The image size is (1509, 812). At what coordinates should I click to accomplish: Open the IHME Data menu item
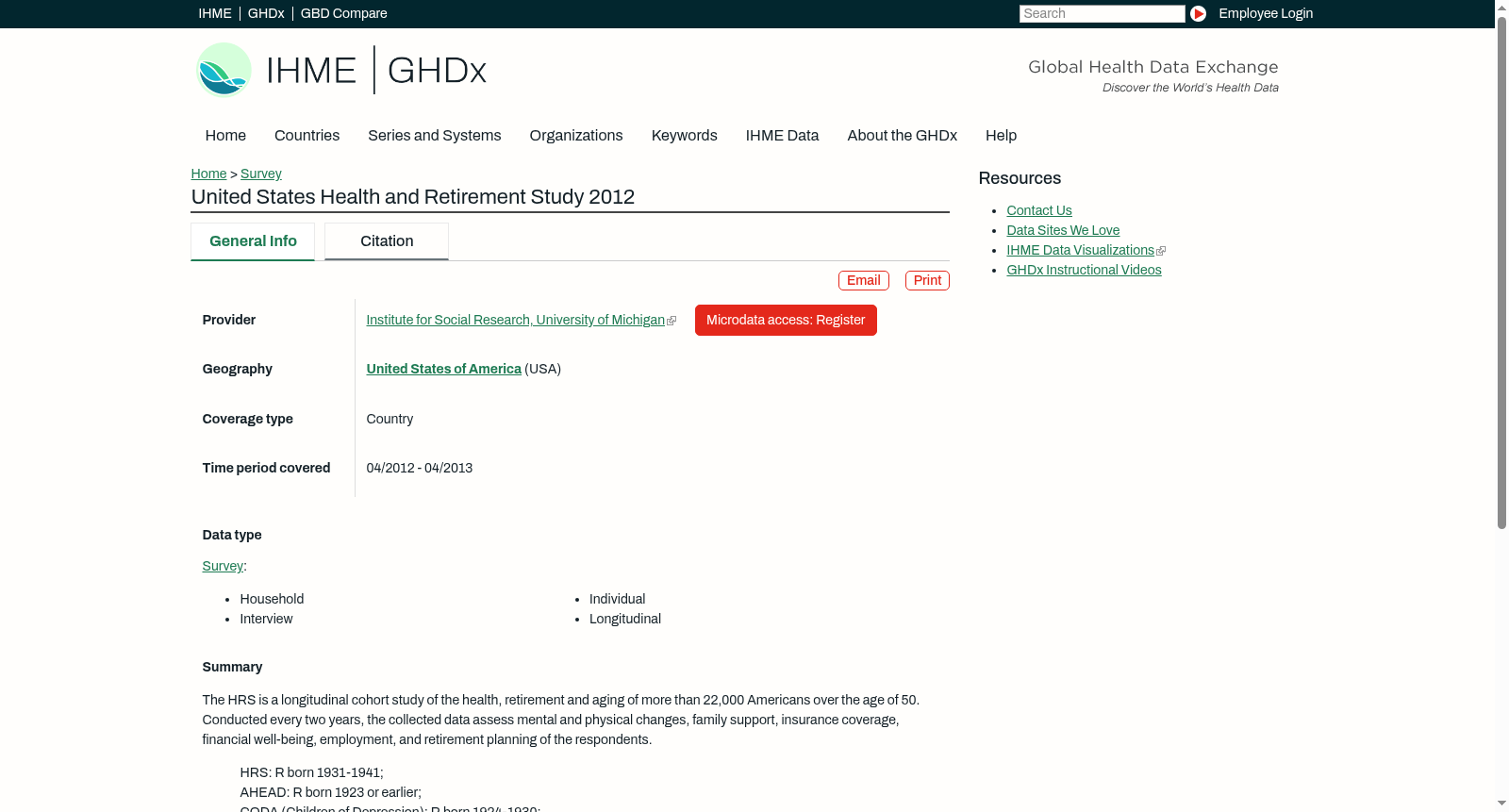[782, 136]
